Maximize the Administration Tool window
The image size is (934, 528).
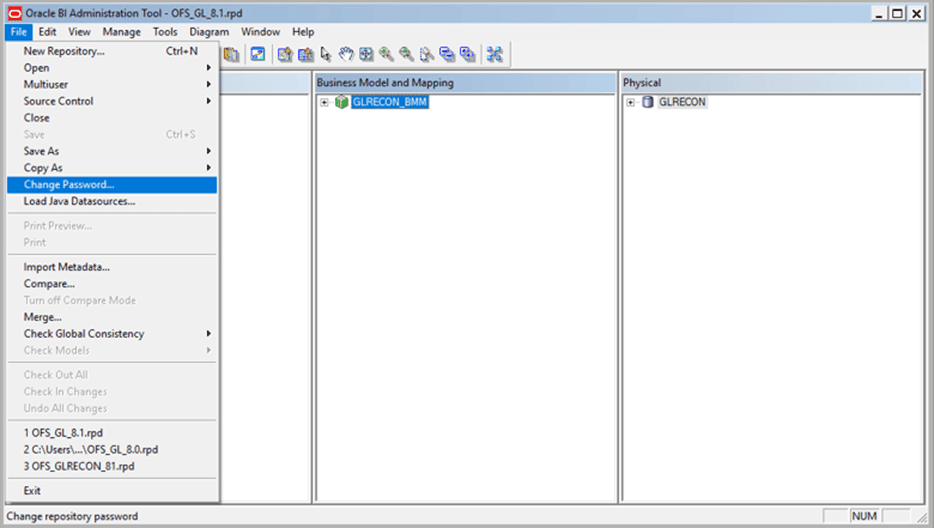tap(897, 13)
